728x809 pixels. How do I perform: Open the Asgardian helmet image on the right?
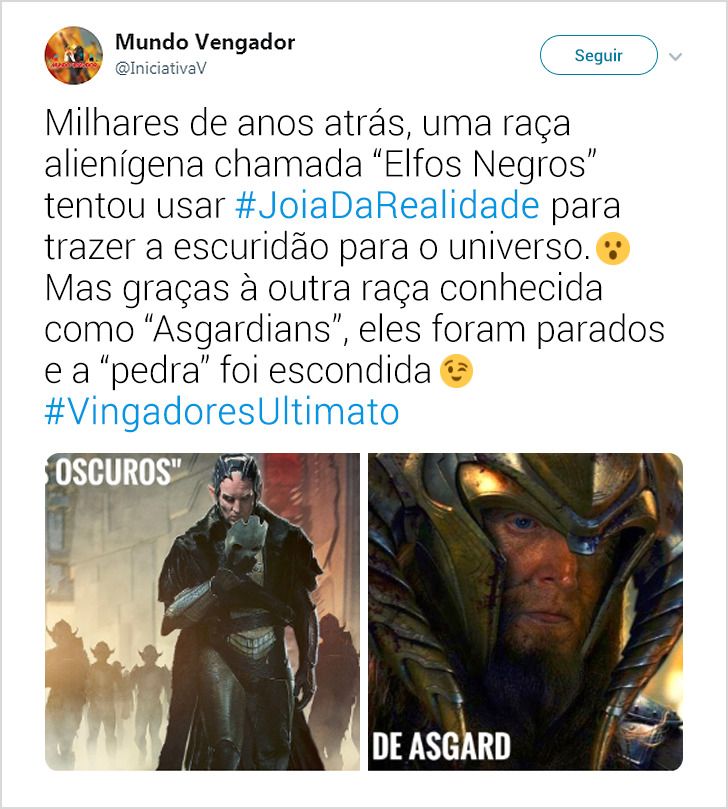[525, 611]
